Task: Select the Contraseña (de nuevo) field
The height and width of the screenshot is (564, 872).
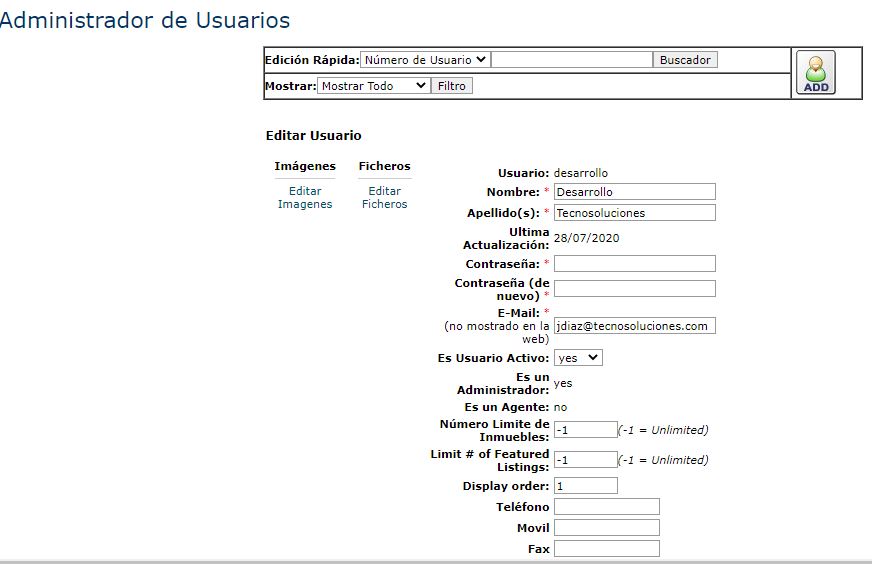Action: pos(634,289)
